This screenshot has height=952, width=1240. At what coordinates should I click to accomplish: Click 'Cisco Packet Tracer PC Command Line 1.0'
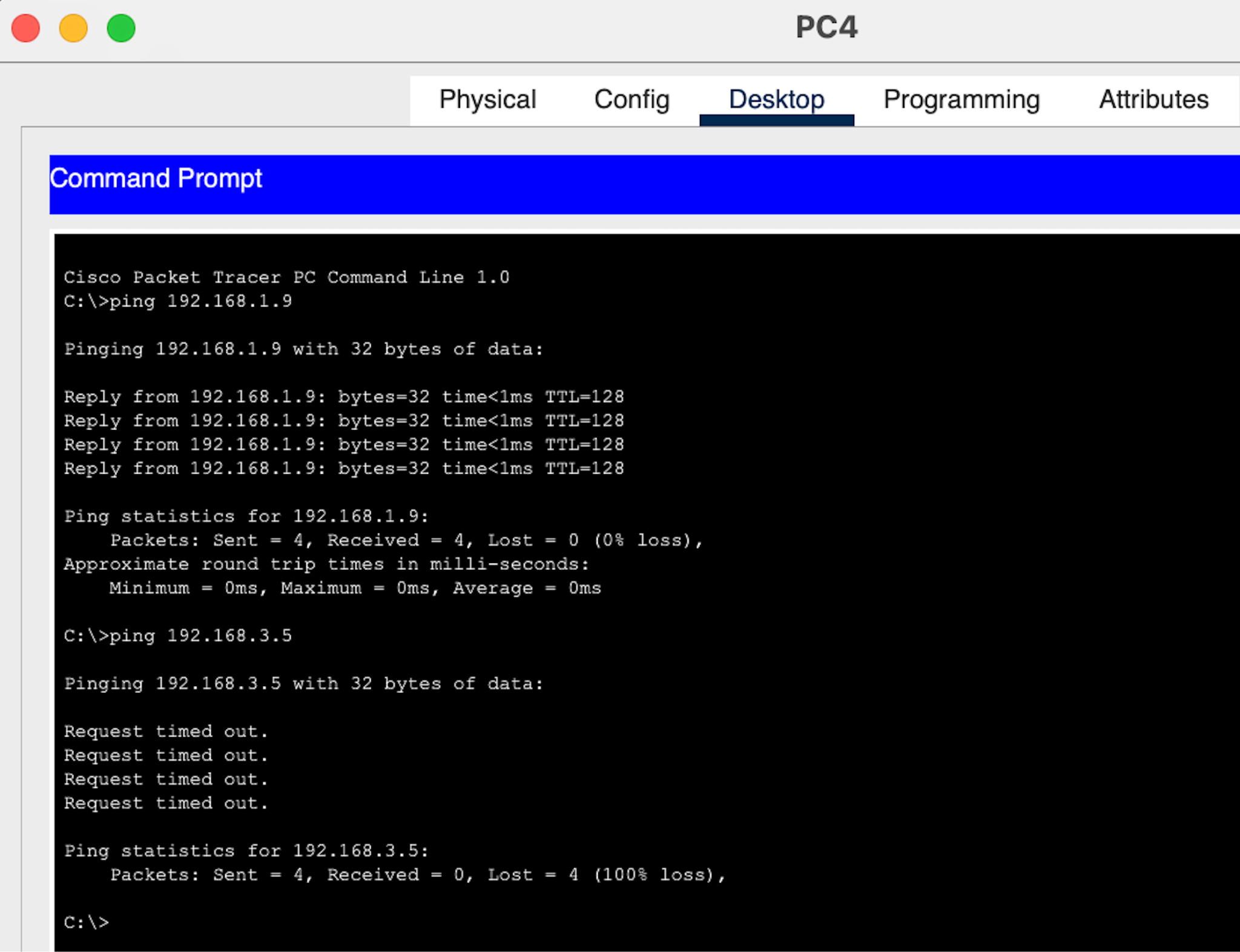286,277
